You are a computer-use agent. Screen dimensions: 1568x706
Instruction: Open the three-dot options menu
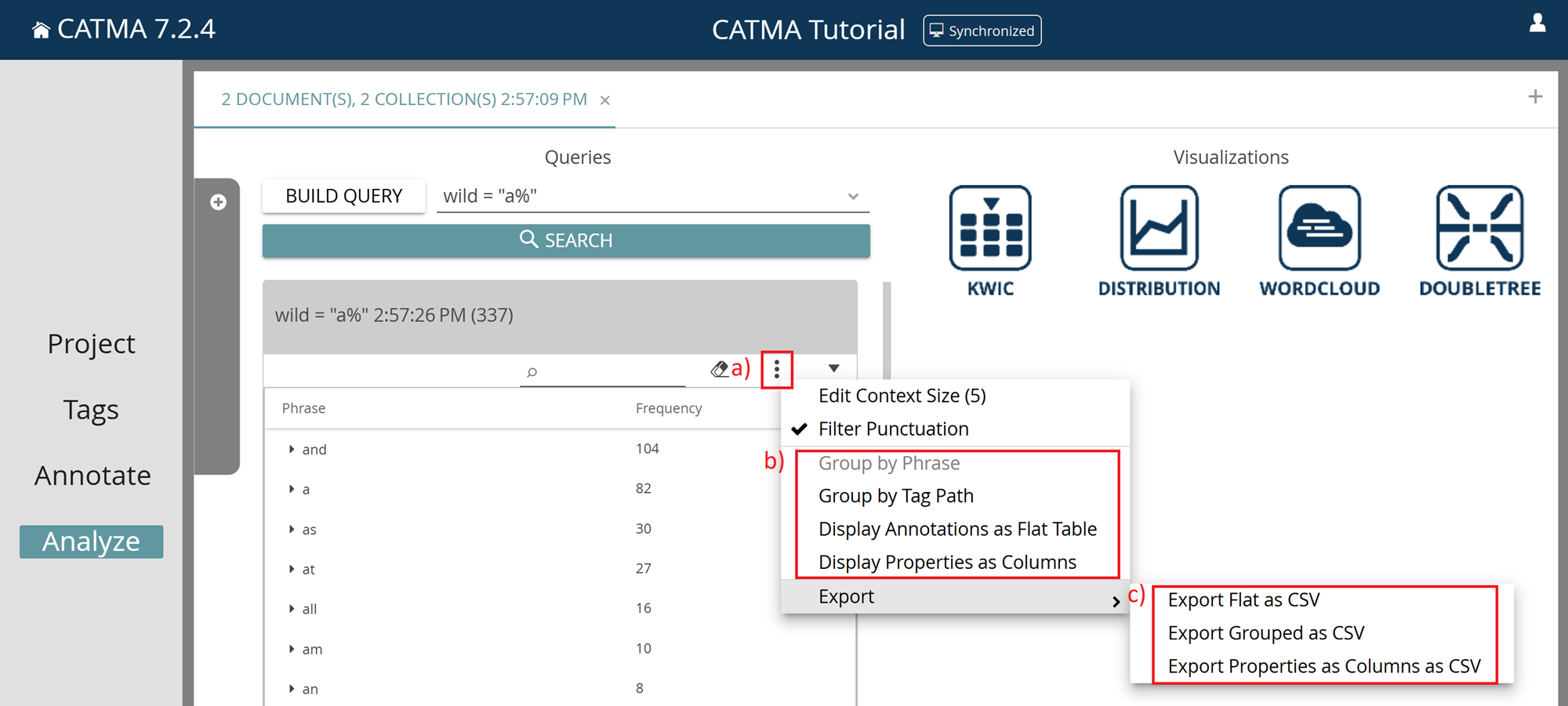click(x=777, y=369)
